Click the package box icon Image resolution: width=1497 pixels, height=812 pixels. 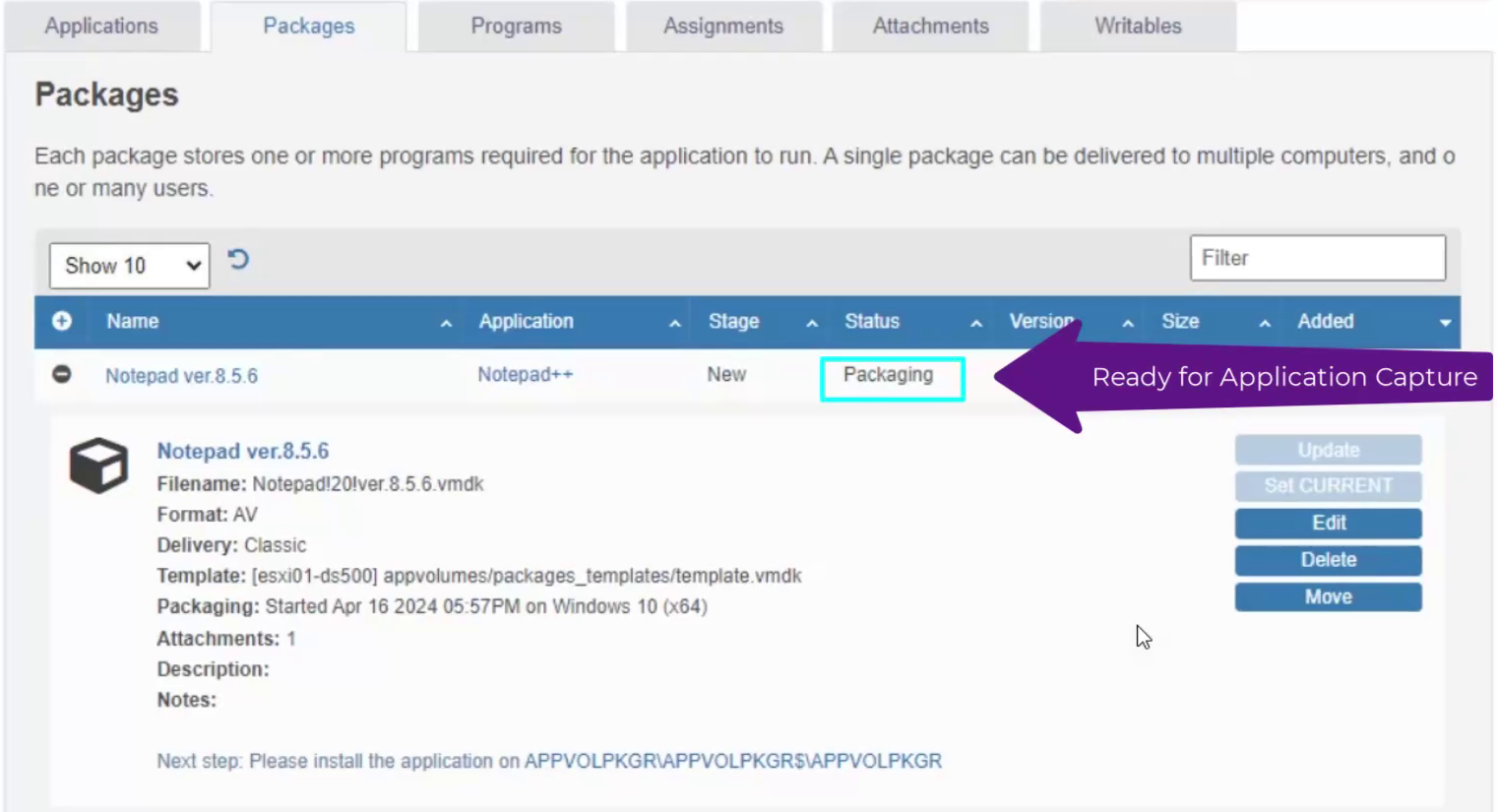click(x=98, y=466)
